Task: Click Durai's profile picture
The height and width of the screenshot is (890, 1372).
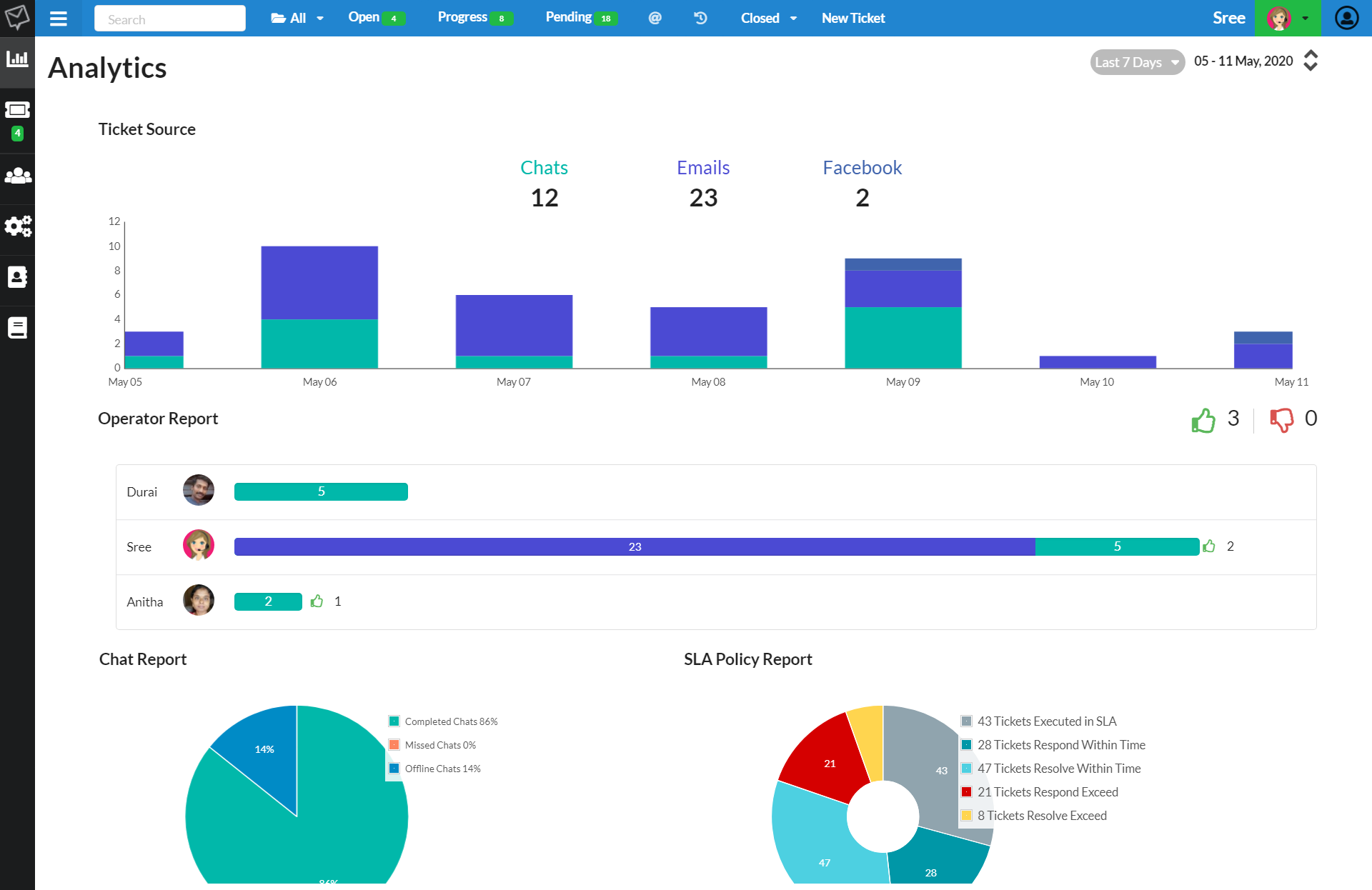Action: (199, 491)
